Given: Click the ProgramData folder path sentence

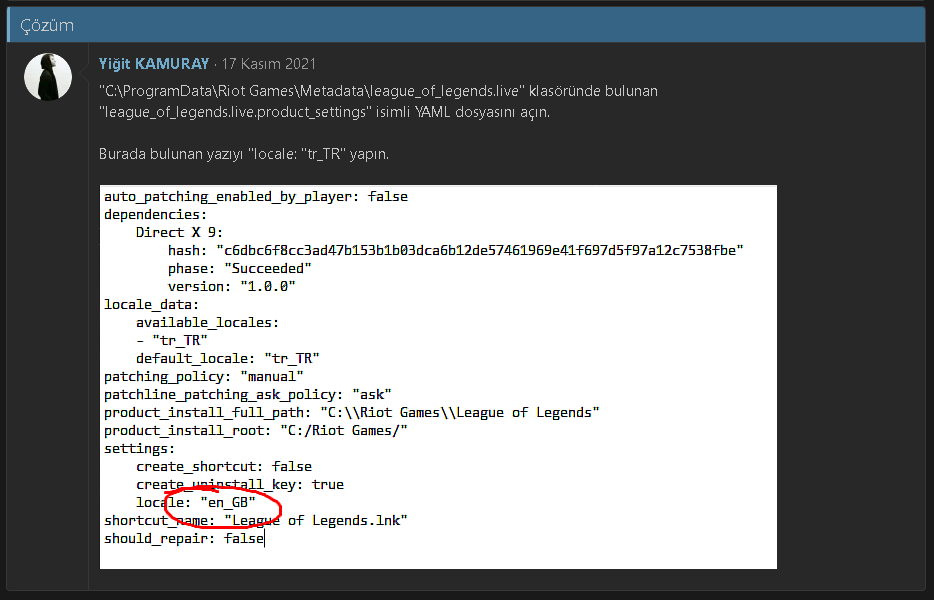Looking at the screenshot, I should click(378, 91).
